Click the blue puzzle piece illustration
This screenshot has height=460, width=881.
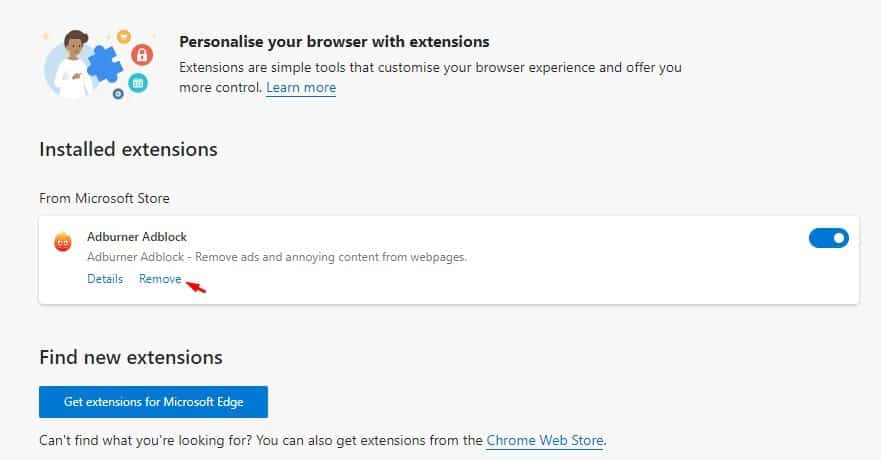(104, 64)
